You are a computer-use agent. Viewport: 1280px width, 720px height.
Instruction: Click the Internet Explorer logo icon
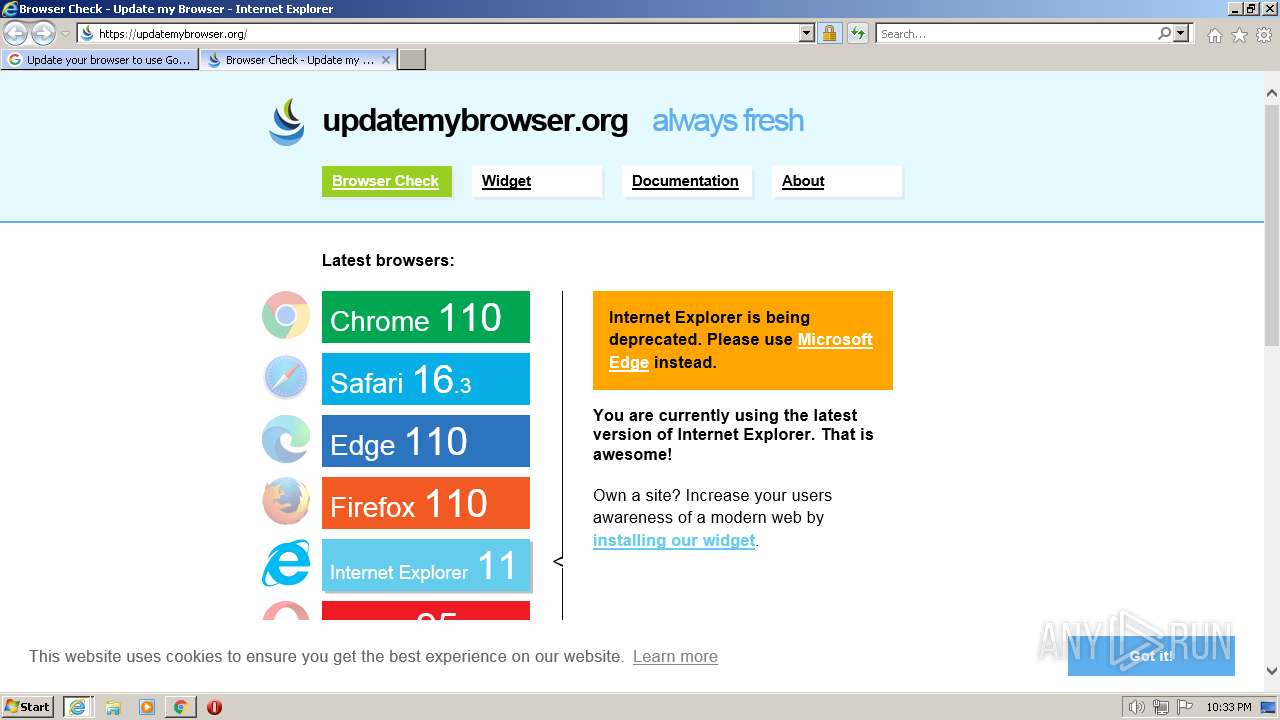[286, 564]
